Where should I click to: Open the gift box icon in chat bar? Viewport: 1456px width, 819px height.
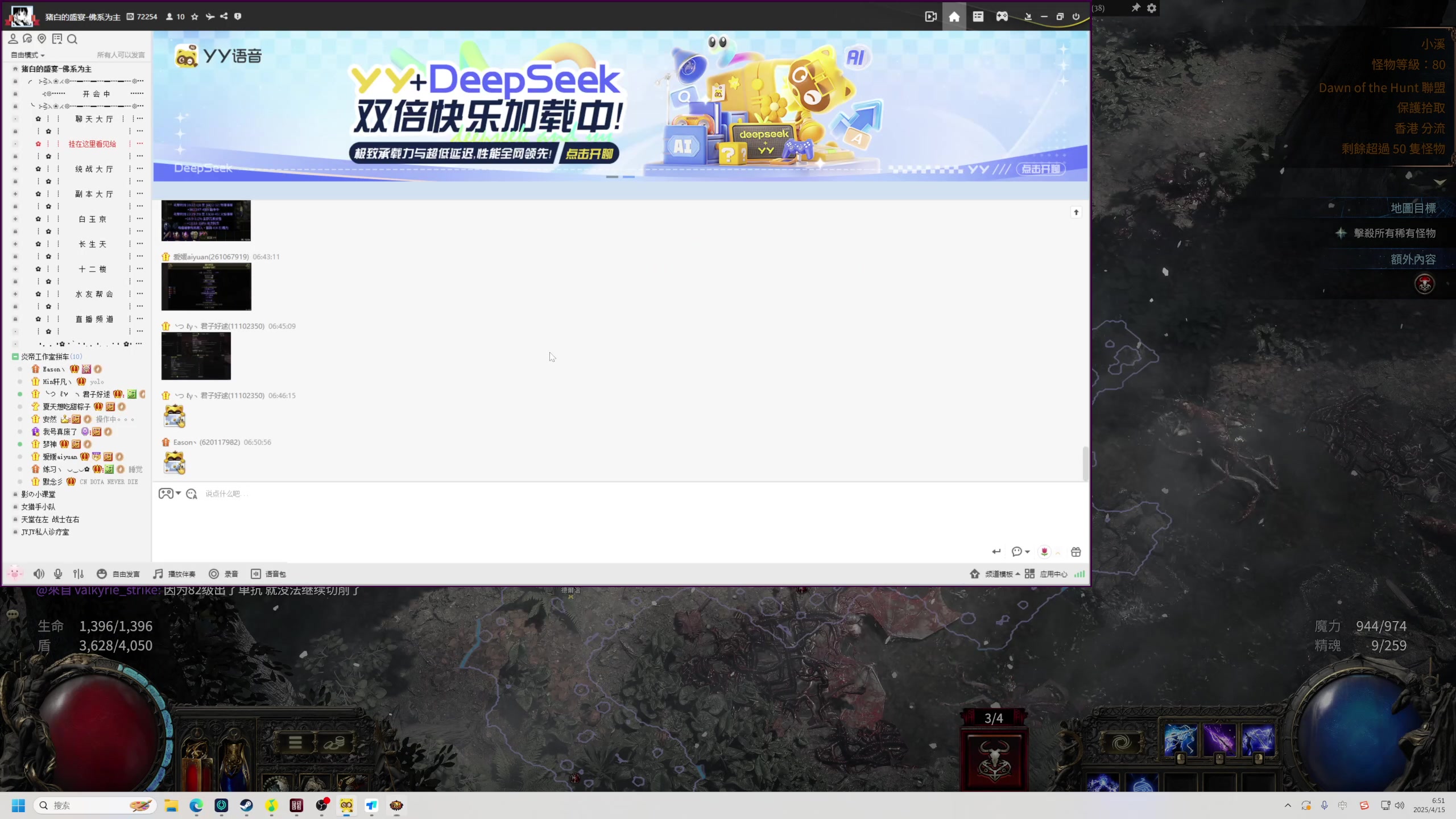(1076, 552)
